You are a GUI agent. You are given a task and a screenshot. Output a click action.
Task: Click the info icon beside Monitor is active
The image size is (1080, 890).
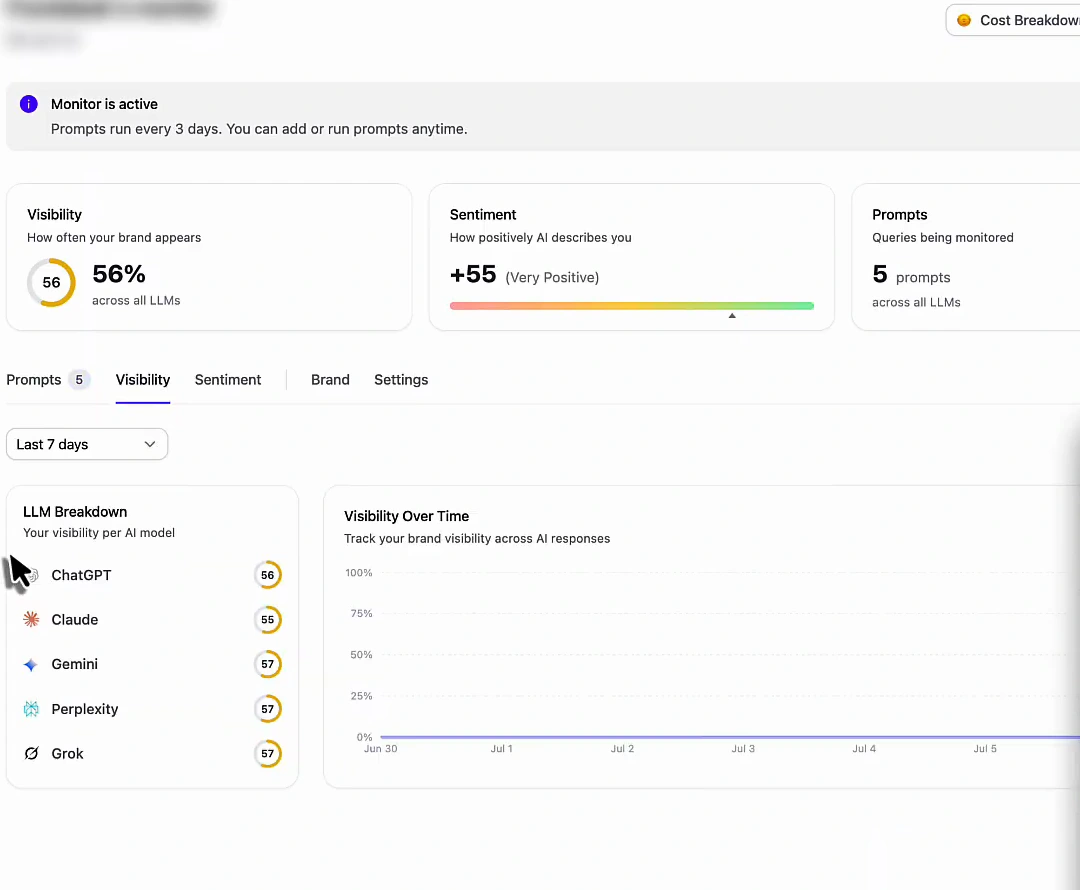tap(28, 104)
